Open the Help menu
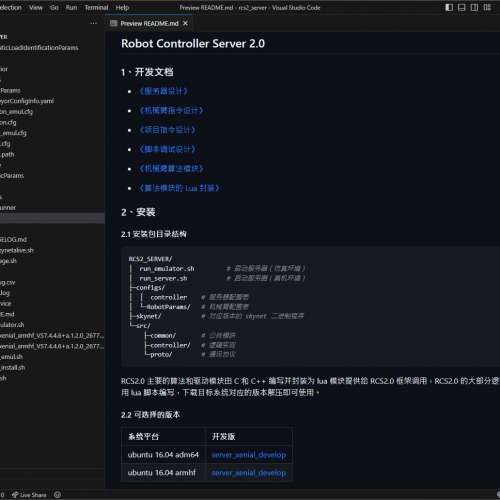This screenshot has width=500, height=500. (122, 7)
